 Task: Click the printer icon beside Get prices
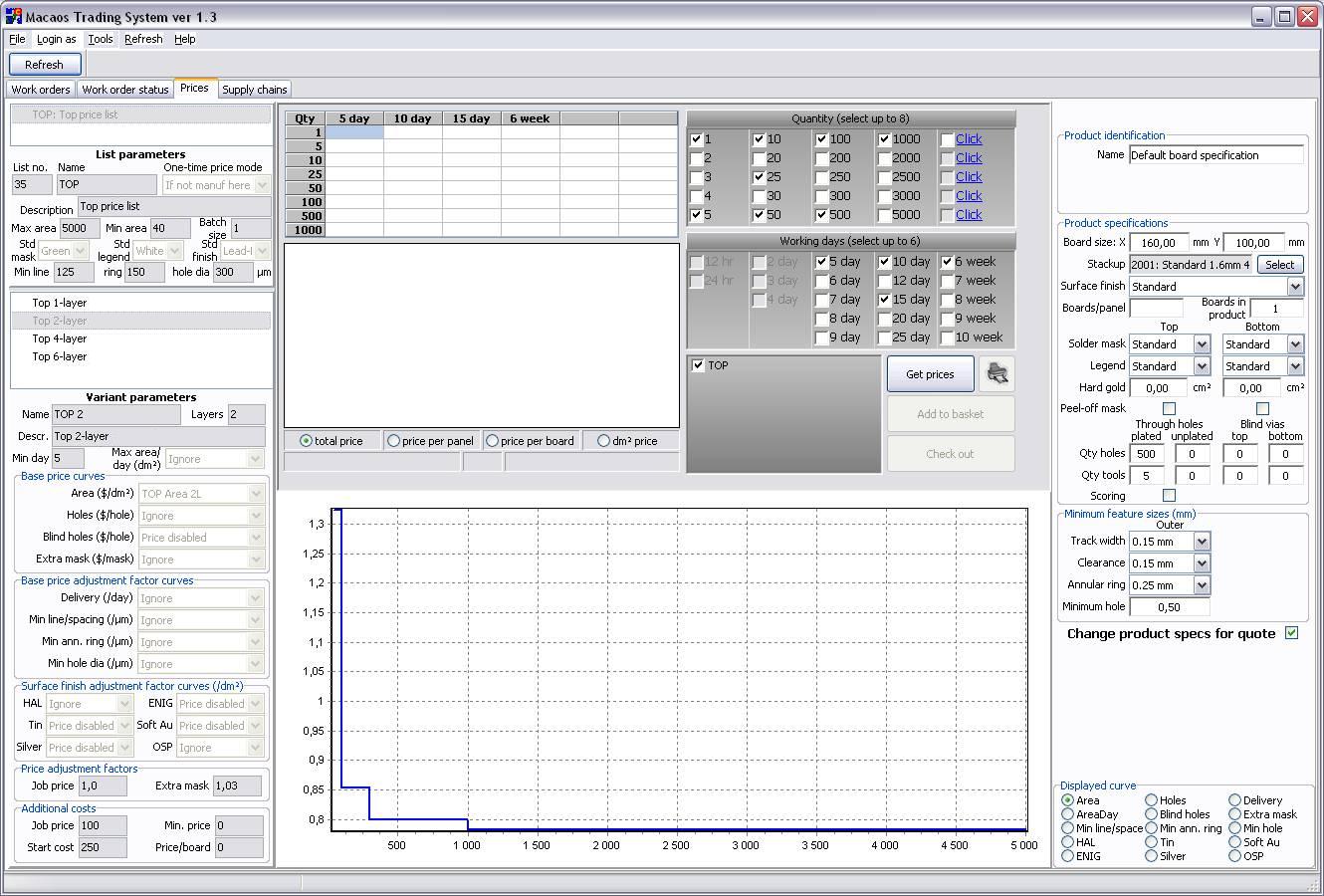(x=997, y=374)
